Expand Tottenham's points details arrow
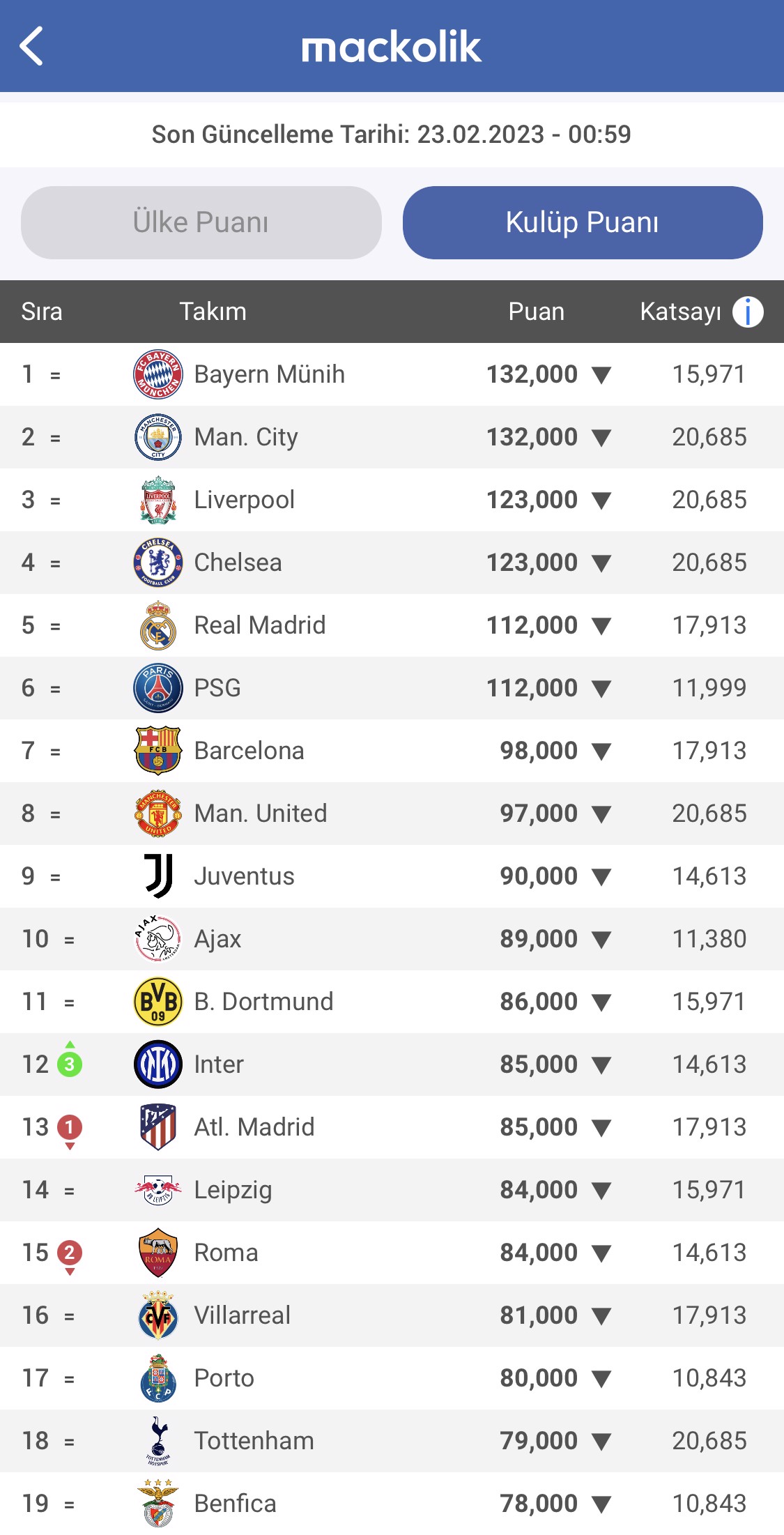Viewport: 784px width, 1535px height. (601, 1440)
